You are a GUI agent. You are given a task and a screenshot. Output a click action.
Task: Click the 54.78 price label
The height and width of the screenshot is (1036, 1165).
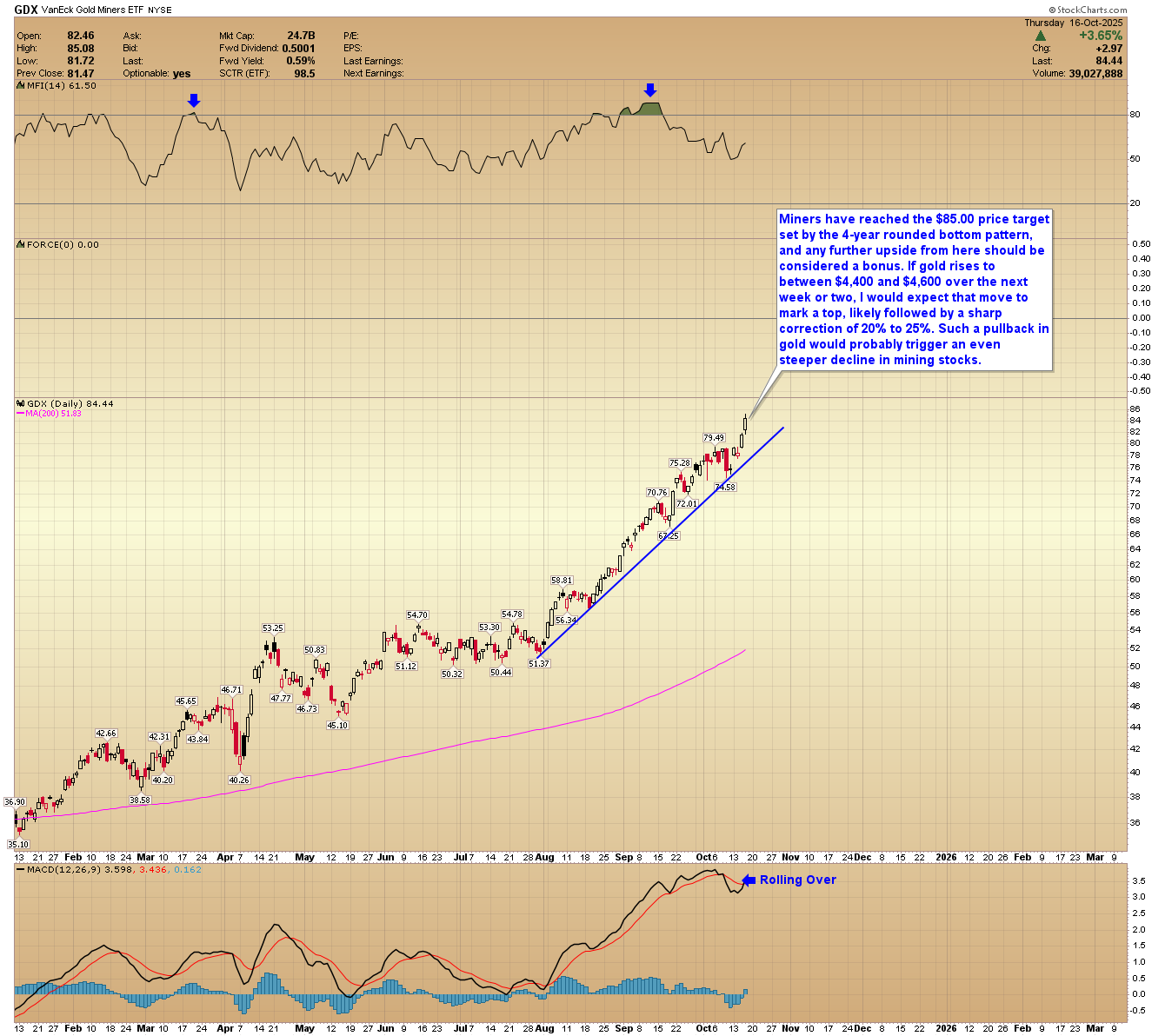(x=512, y=614)
